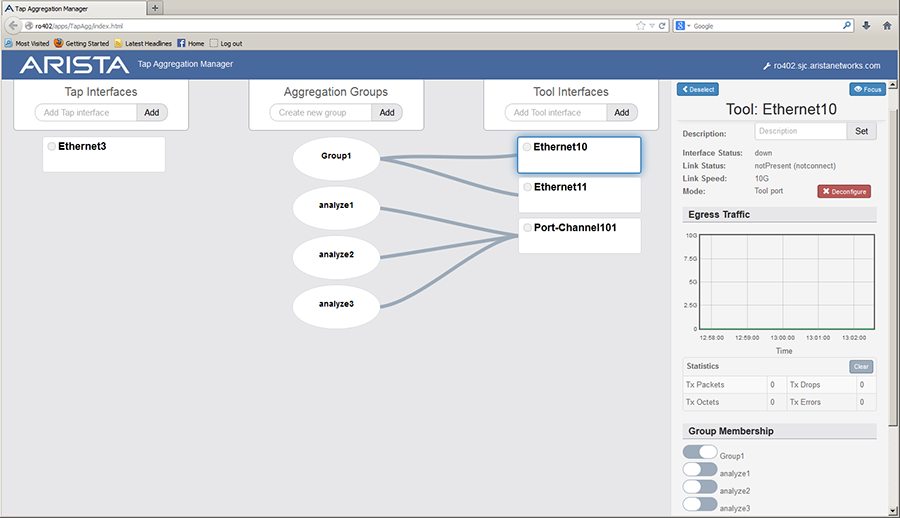The width and height of the screenshot is (900, 518).
Task: Click the Port-Channel101 tool interface label
Action: 575,227
